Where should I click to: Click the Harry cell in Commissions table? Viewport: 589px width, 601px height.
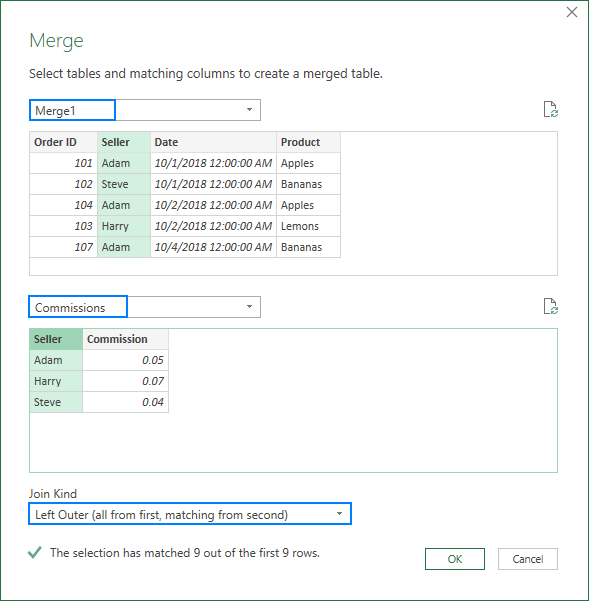click(56, 381)
